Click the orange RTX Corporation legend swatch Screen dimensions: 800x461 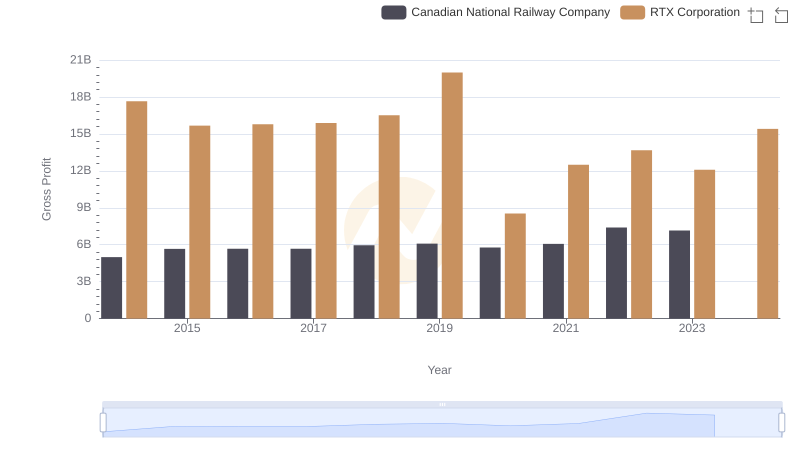(632, 12)
